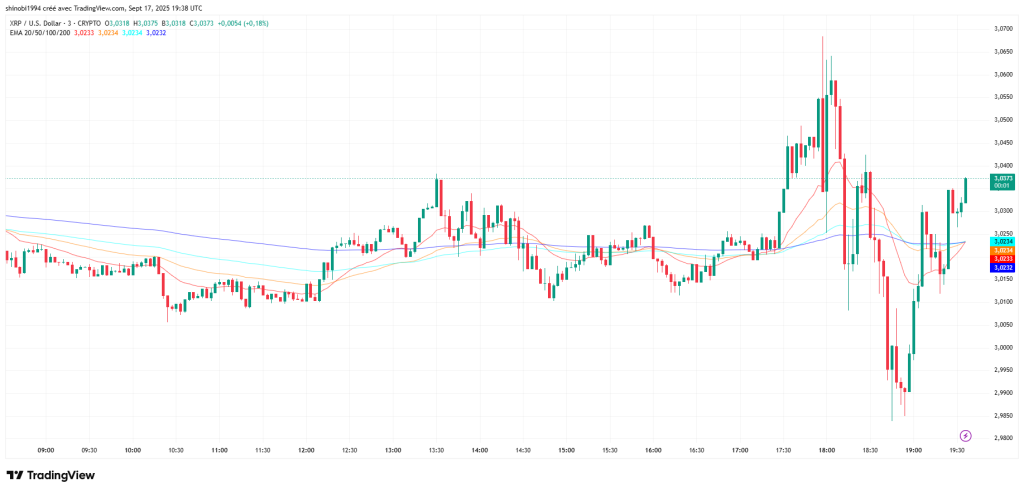The width and height of the screenshot is (1024, 492).
Task: Click the 19:30 label on the time axis
Action: point(956,451)
